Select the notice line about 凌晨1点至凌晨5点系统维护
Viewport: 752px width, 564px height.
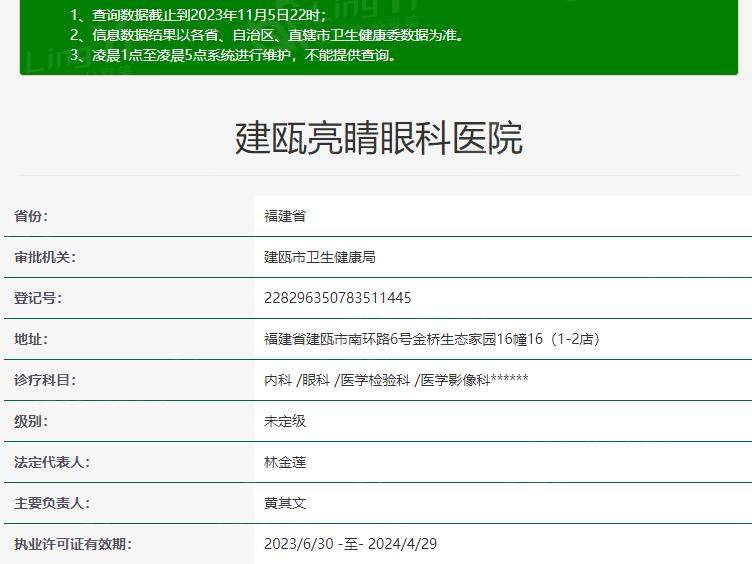[x=233, y=55]
